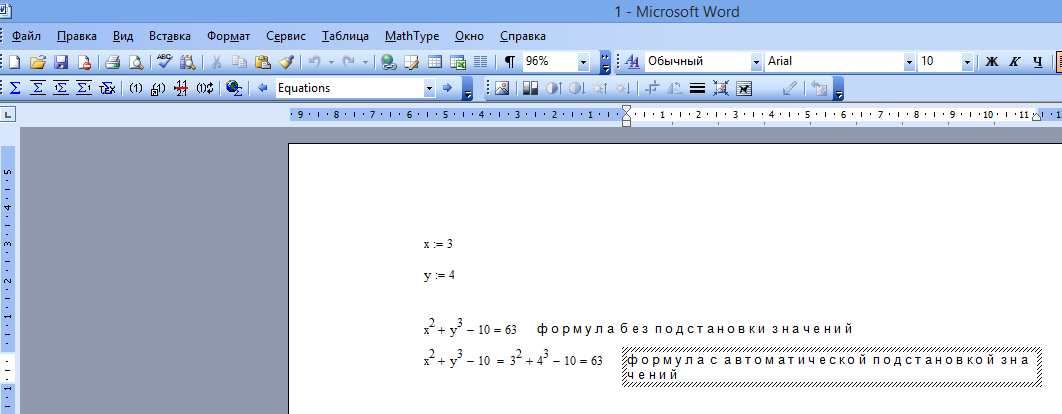Run spelling check via ABC icon
The height and width of the screenshot is (414, 1062).
(164, 62)
